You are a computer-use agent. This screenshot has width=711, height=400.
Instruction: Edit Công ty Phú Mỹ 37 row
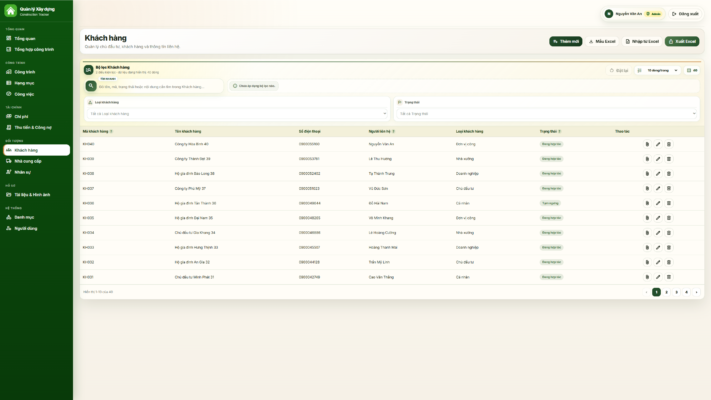tap(658, 189)
